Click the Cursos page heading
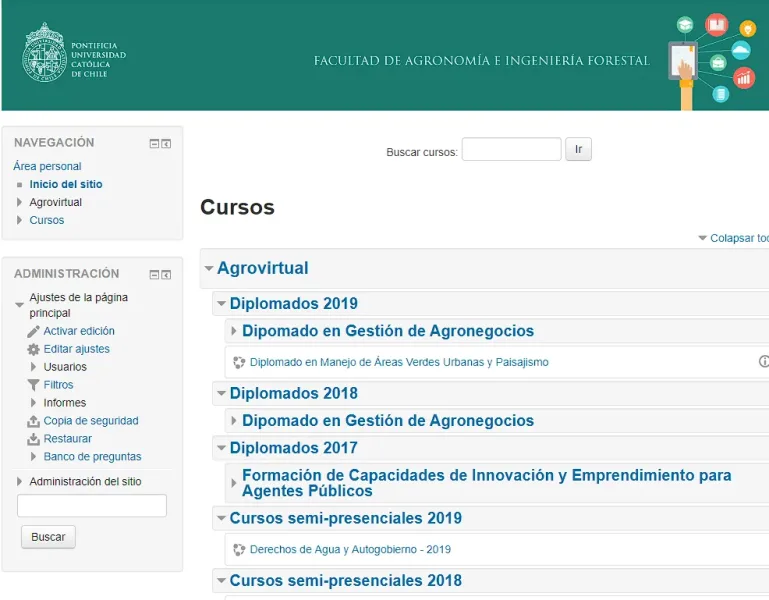This screenshot has width=769, height=600. pyautogui.click(x=237, y=207)
